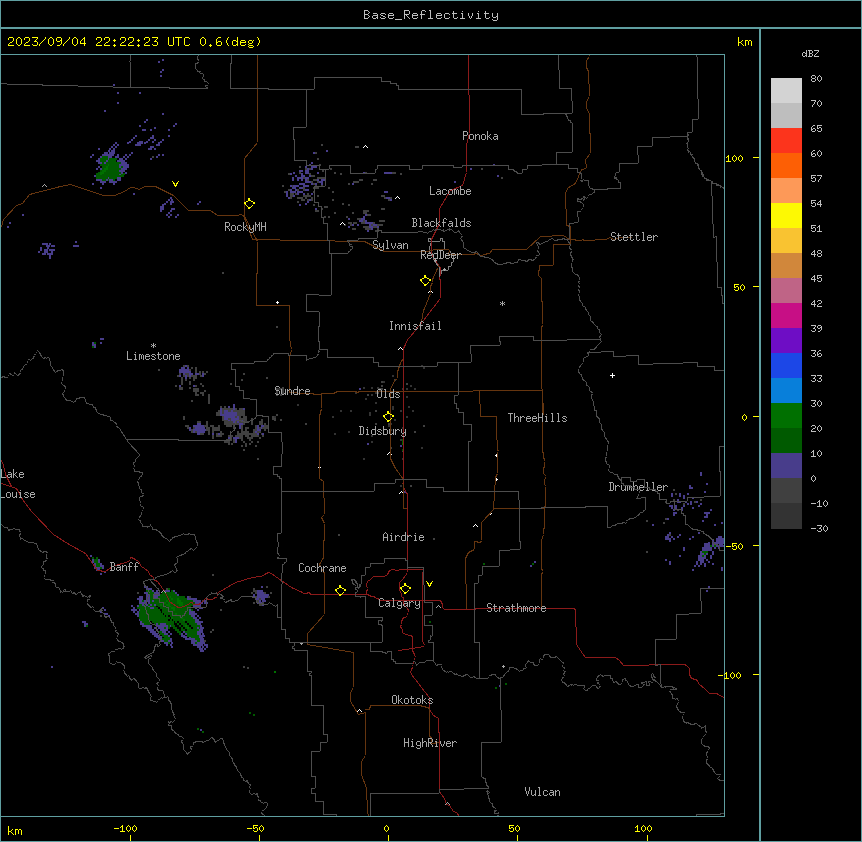Click the km unit label at bottom left
This screenshot has width=862, height=842.
coord(15,830)
